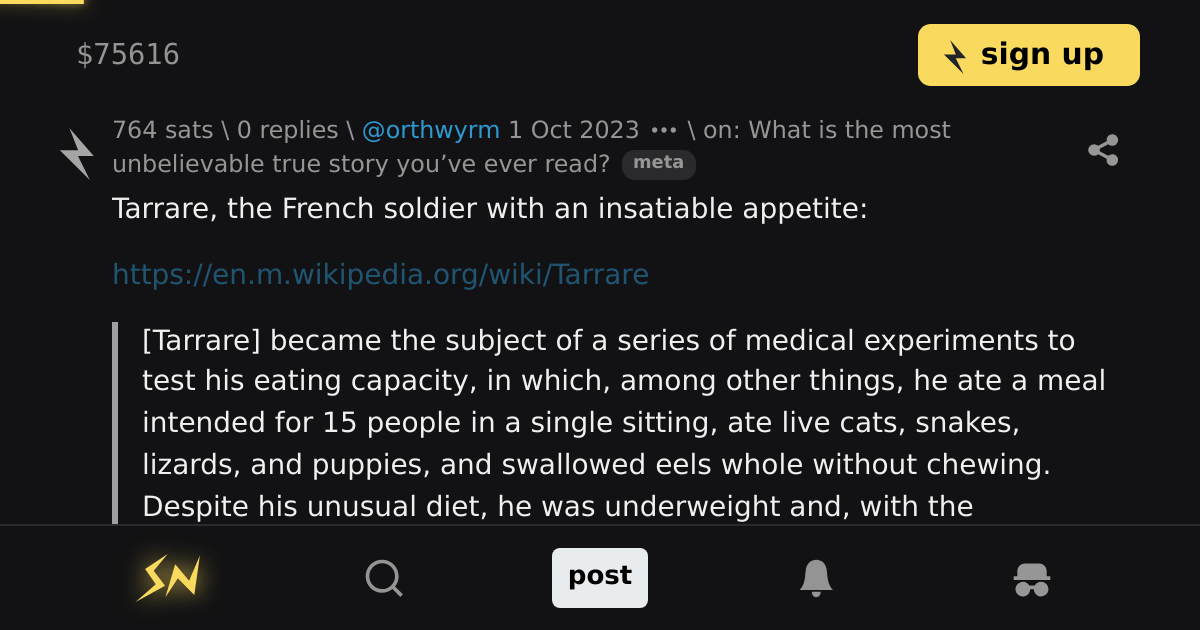Screen dimensions: 1200x630
Task: Click the lightning icon inside sign up
Action: 957,55
